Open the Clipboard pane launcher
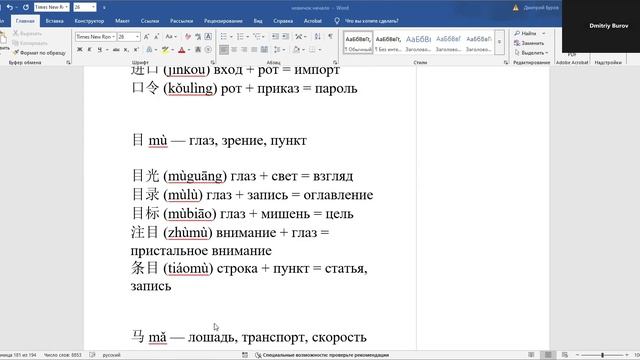640x360 pixels. point(68,62)
